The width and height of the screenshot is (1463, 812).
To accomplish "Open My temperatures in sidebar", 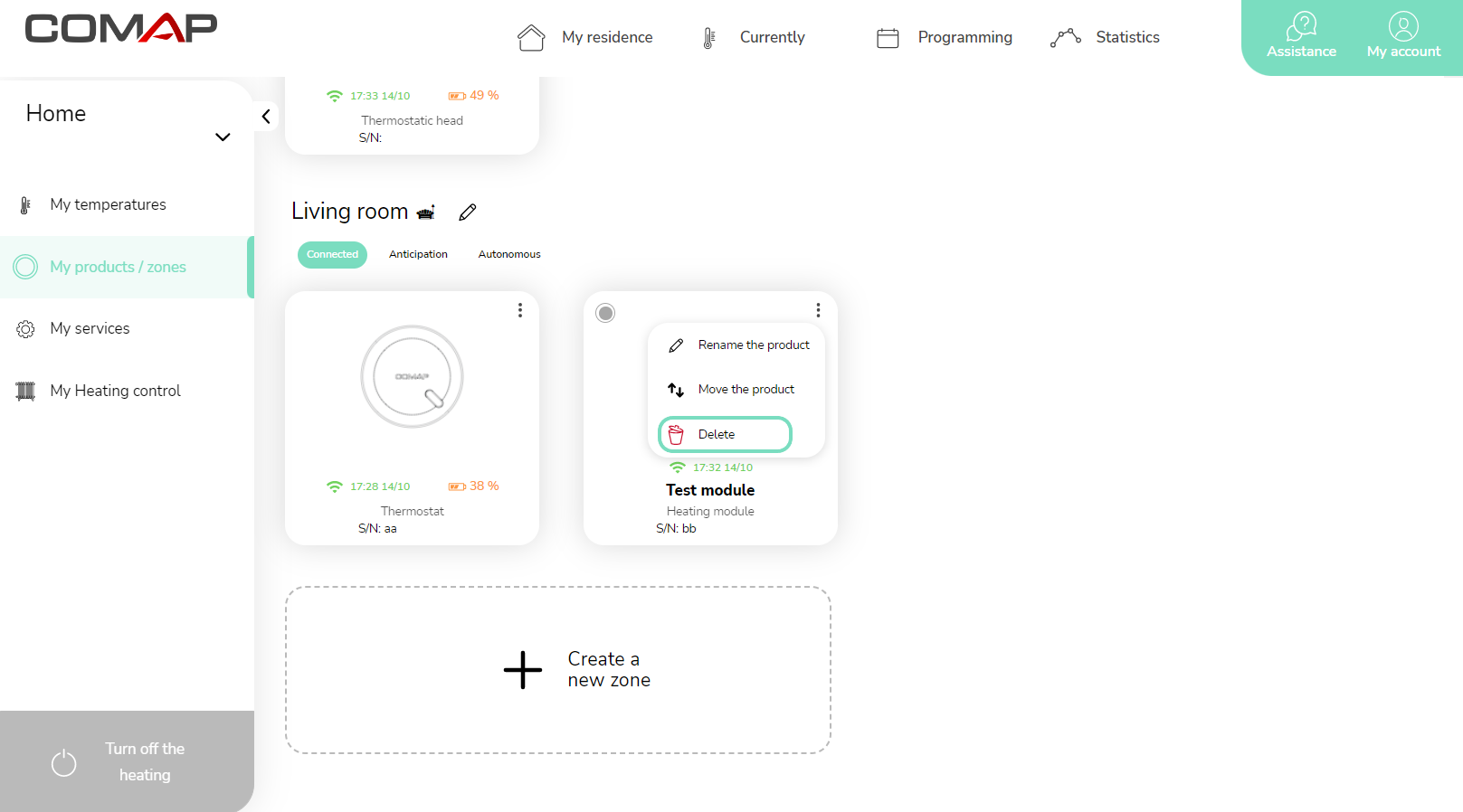I will point(127,205).
